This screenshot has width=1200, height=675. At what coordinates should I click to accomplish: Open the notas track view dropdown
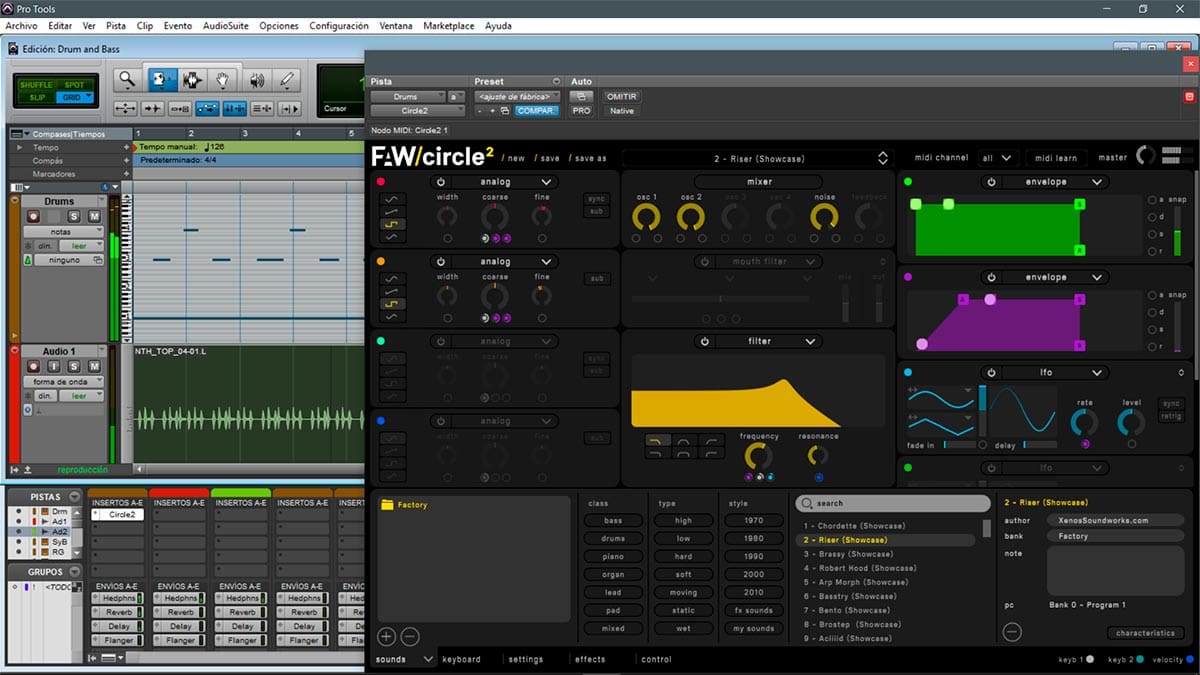tap(63, 232)
